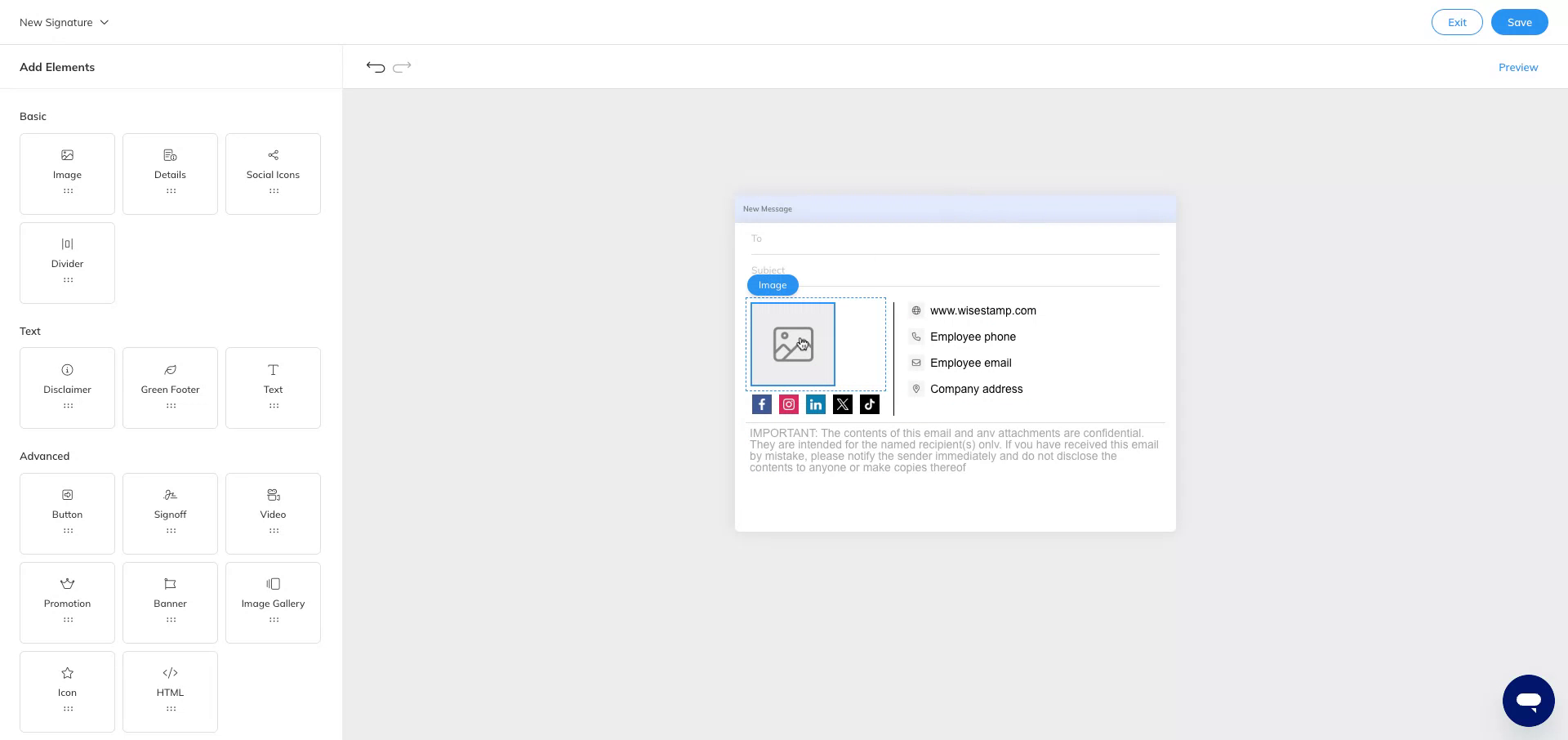Add a Video element from Advanced
This screenshot has width=1568, height=740.
tap(273, 513)
